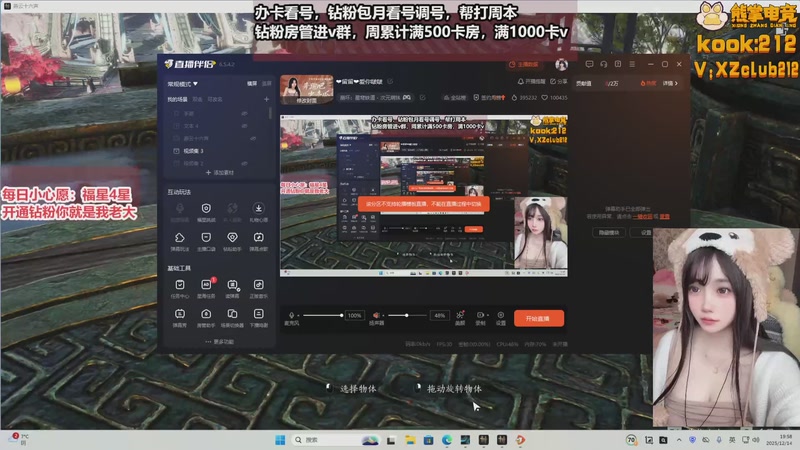Open File Explorer from the taskbar

click(410, 440)
